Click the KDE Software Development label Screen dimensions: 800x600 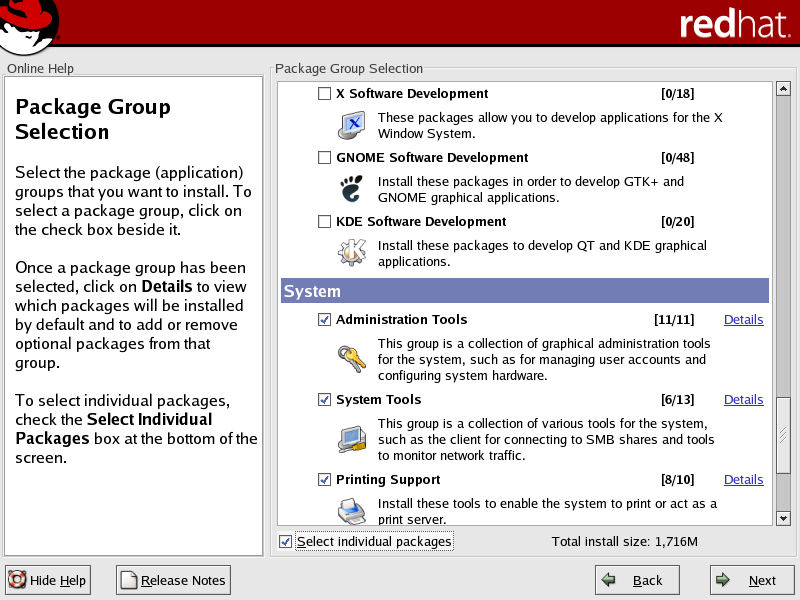click(421, 221)
